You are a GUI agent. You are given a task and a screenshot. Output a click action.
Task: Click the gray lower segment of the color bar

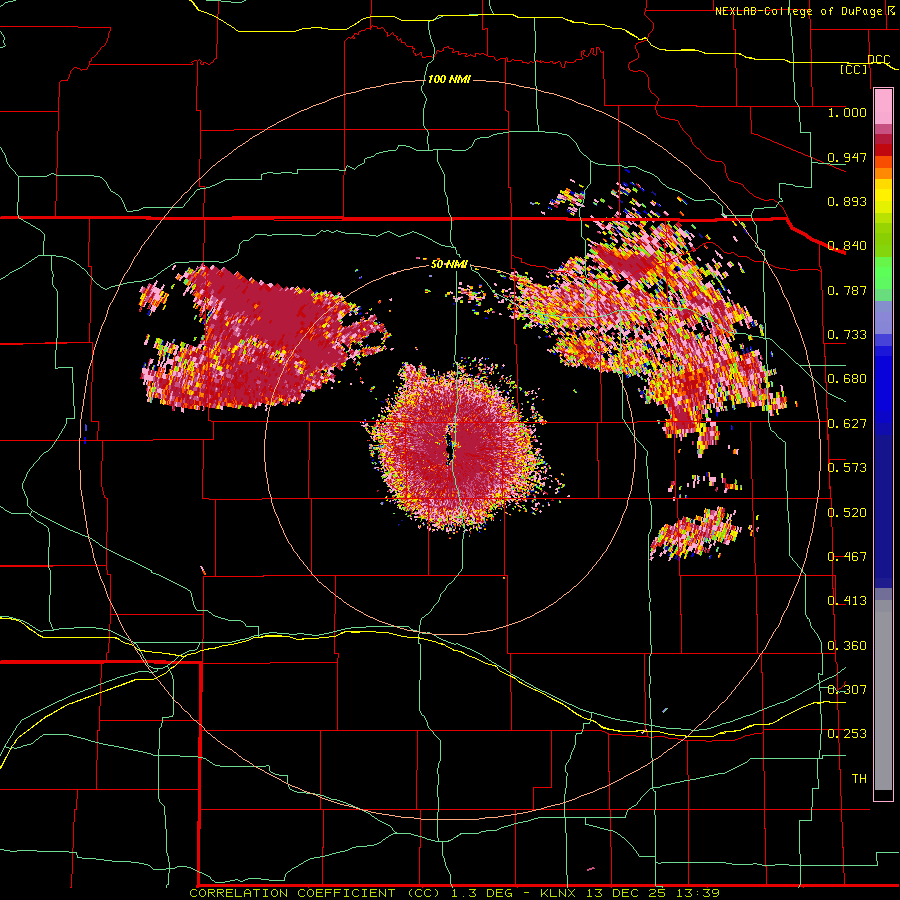(883, 695)
